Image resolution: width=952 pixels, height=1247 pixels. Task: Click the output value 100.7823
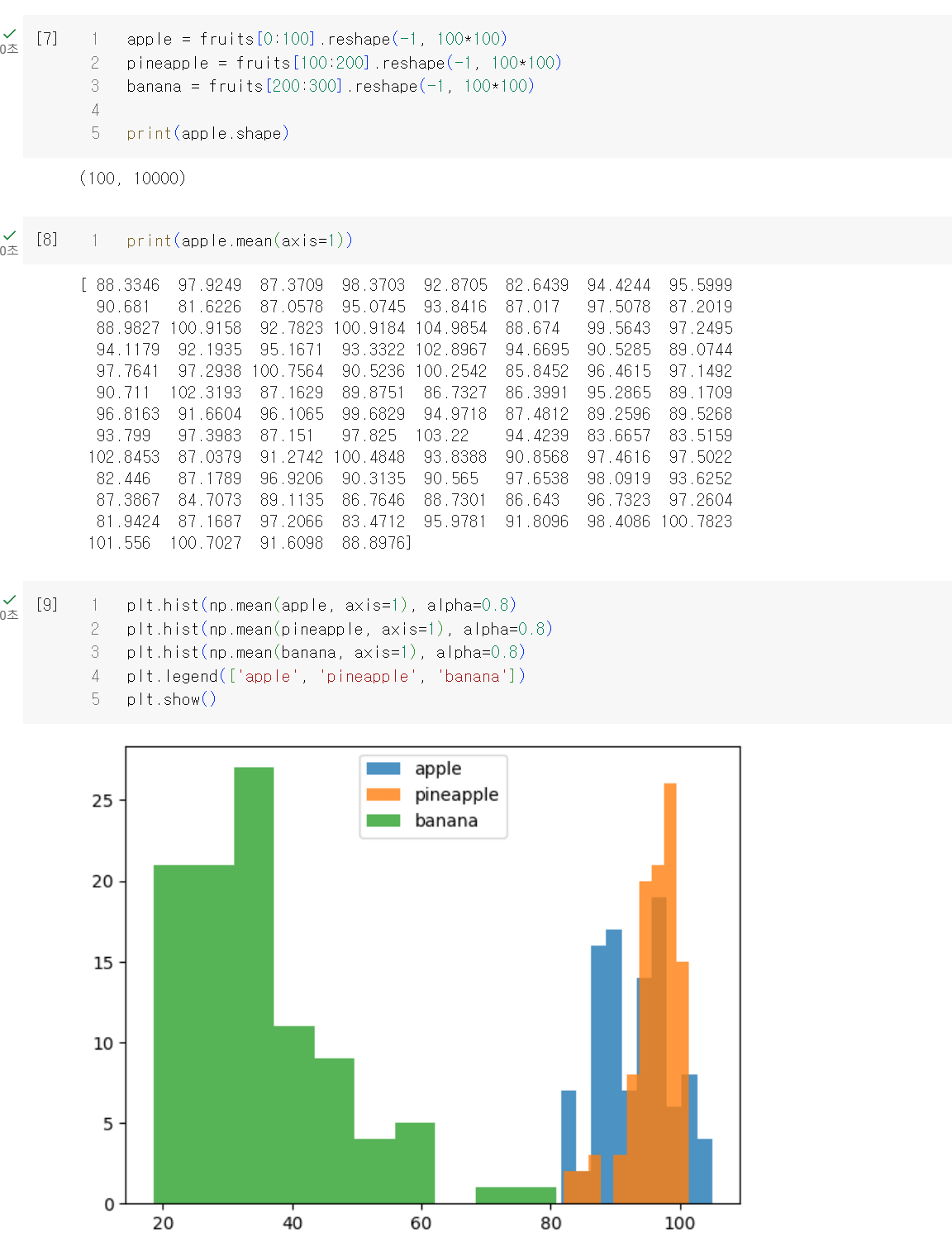tap(697, 521)
